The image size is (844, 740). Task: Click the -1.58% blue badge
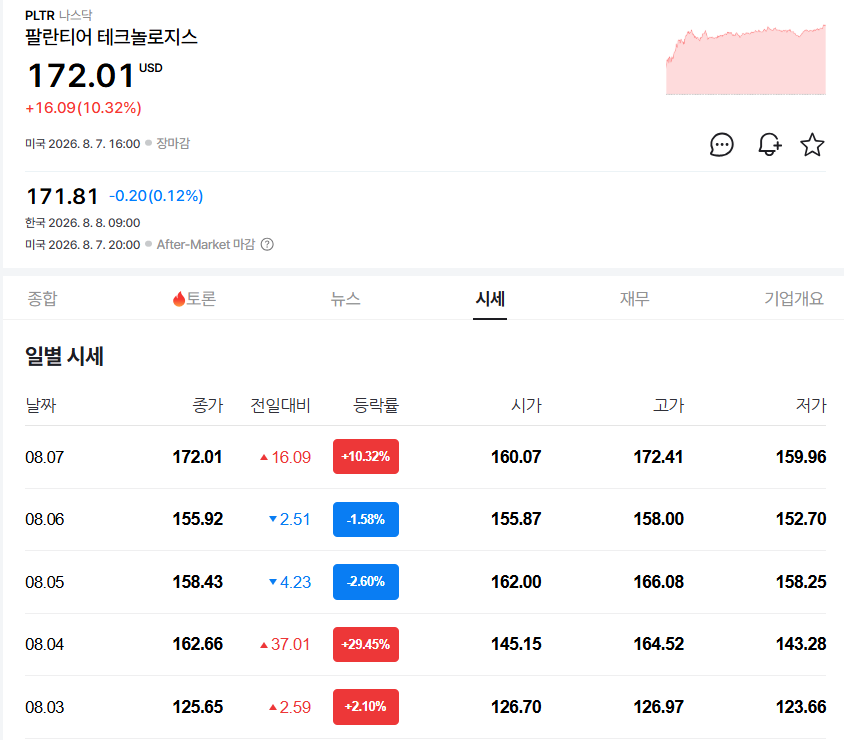365,519
